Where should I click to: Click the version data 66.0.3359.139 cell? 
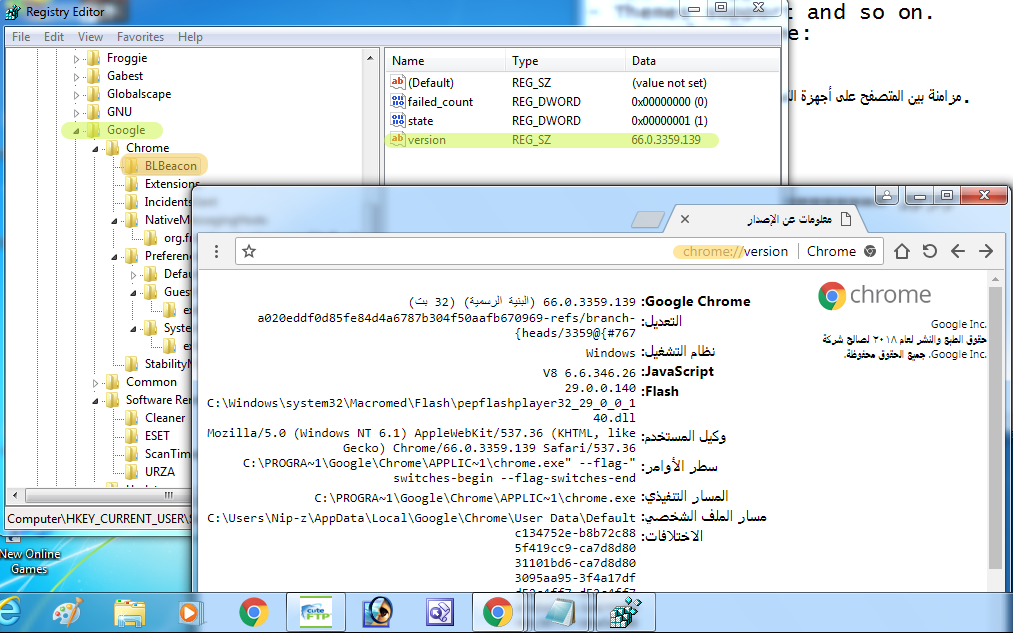[666, 140]
